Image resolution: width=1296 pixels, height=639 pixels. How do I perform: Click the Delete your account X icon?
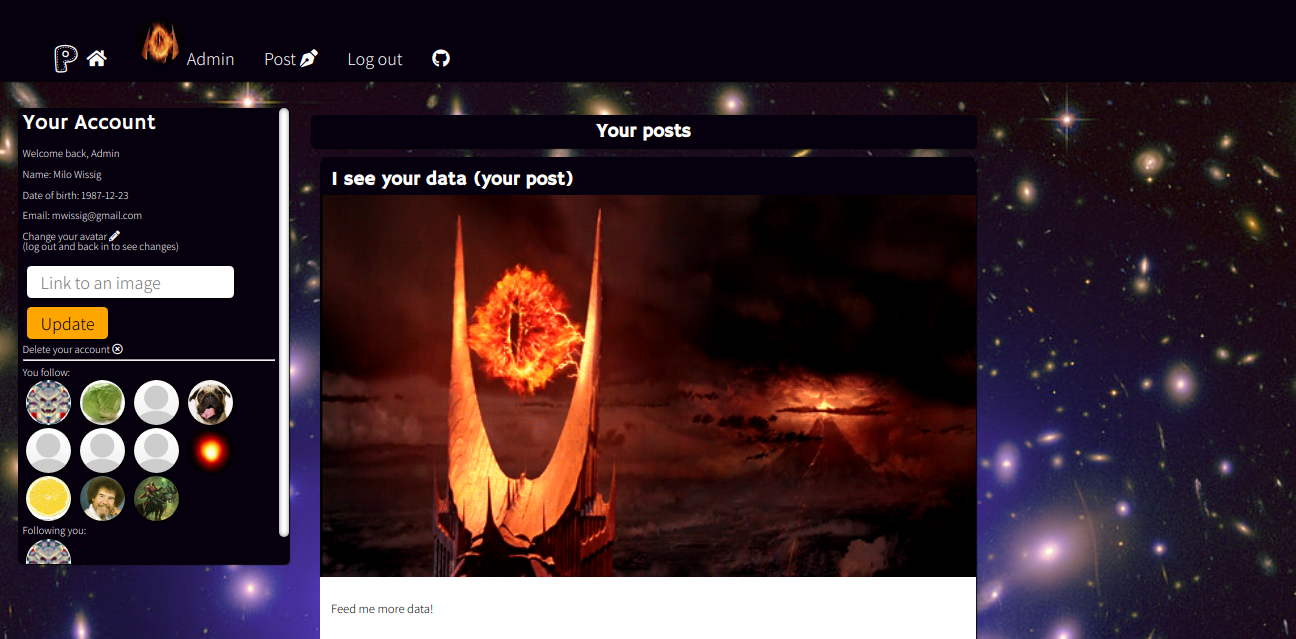(x=118, y=349)
